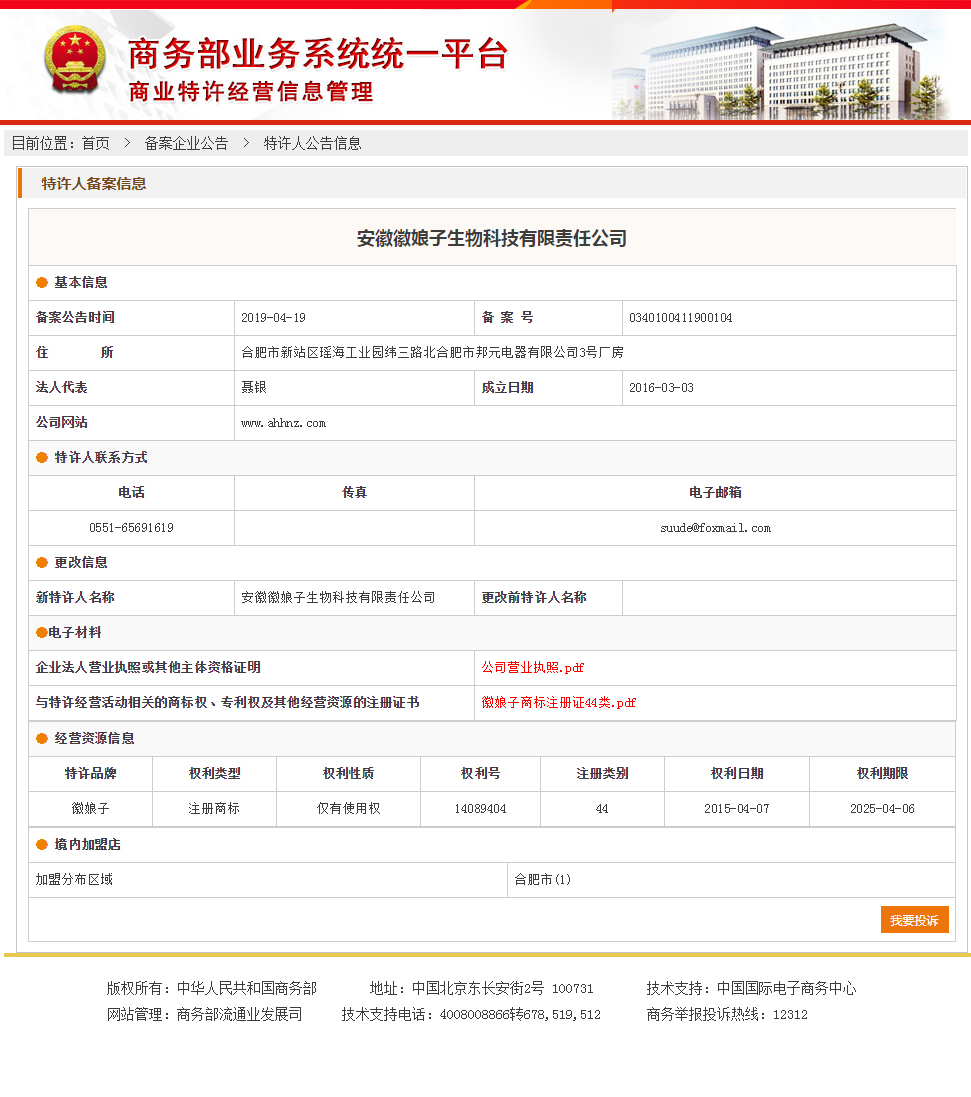Click the orange bullet beside 境内加盟店
Image resolution: width=971 pixels, height=1097 pixels.
42,845
